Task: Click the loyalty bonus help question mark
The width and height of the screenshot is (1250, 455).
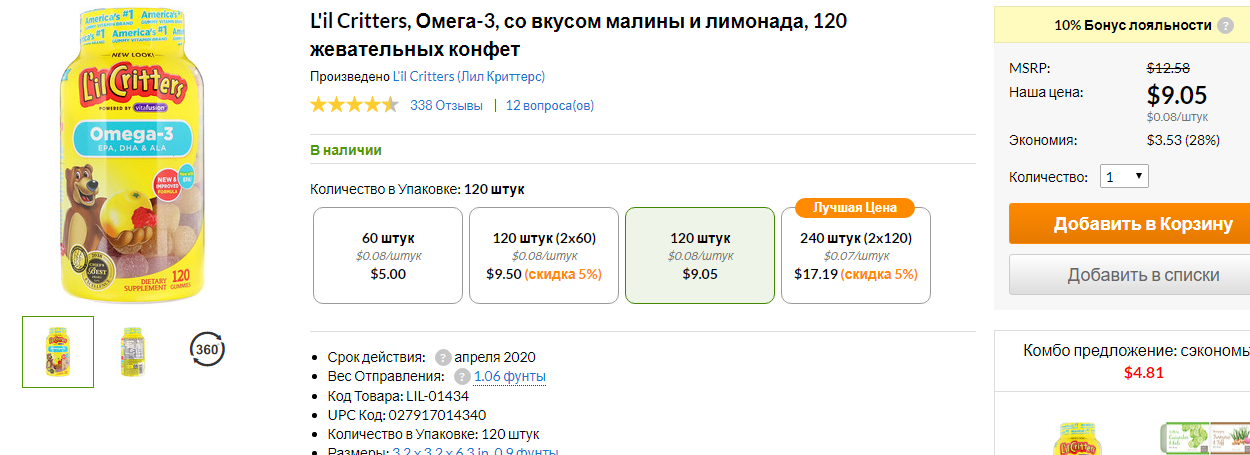Action: coord(1225,26)
